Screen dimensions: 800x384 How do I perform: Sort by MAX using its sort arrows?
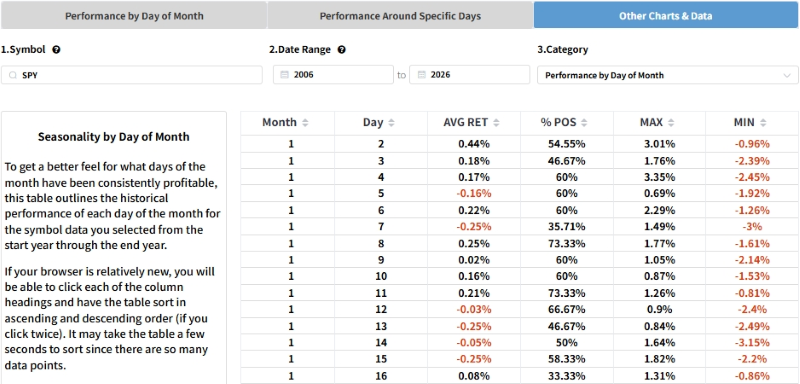click(671, 122)
